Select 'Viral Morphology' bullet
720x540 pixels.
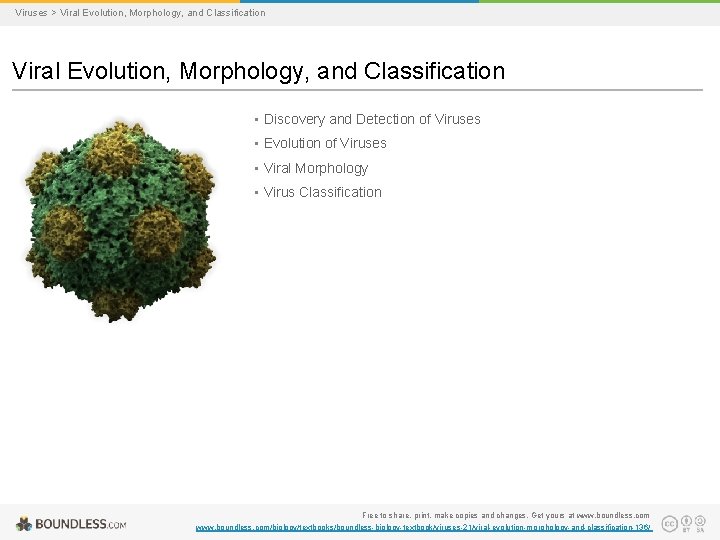pyautogui.click(x=316, y=168)
